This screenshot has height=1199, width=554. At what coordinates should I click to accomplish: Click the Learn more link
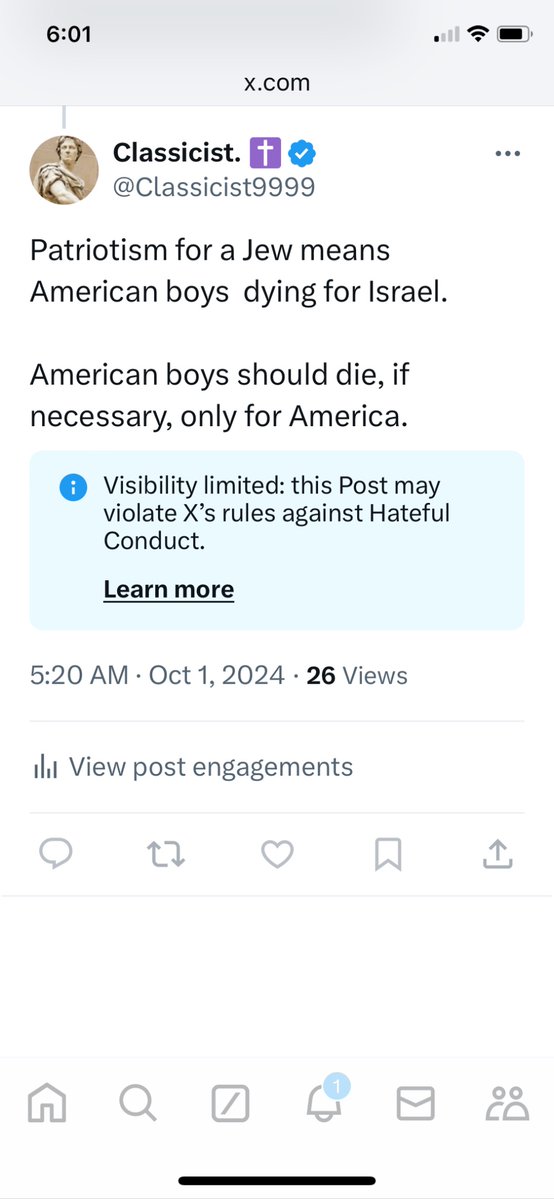pos(168,590)
